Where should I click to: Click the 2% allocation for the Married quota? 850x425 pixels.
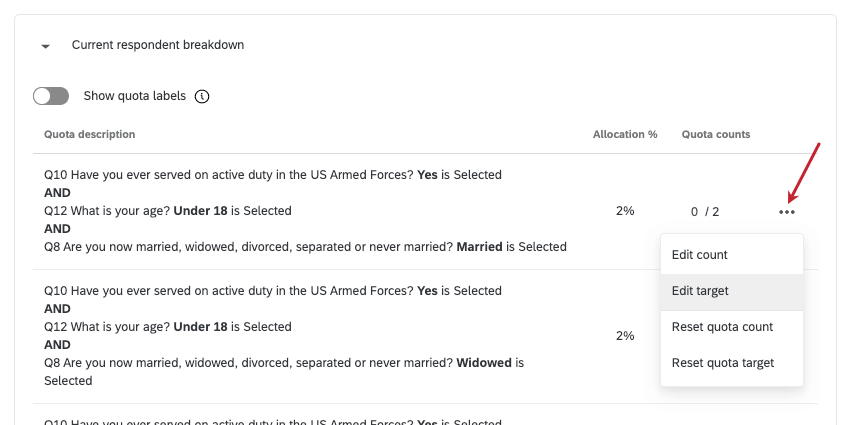625,211
